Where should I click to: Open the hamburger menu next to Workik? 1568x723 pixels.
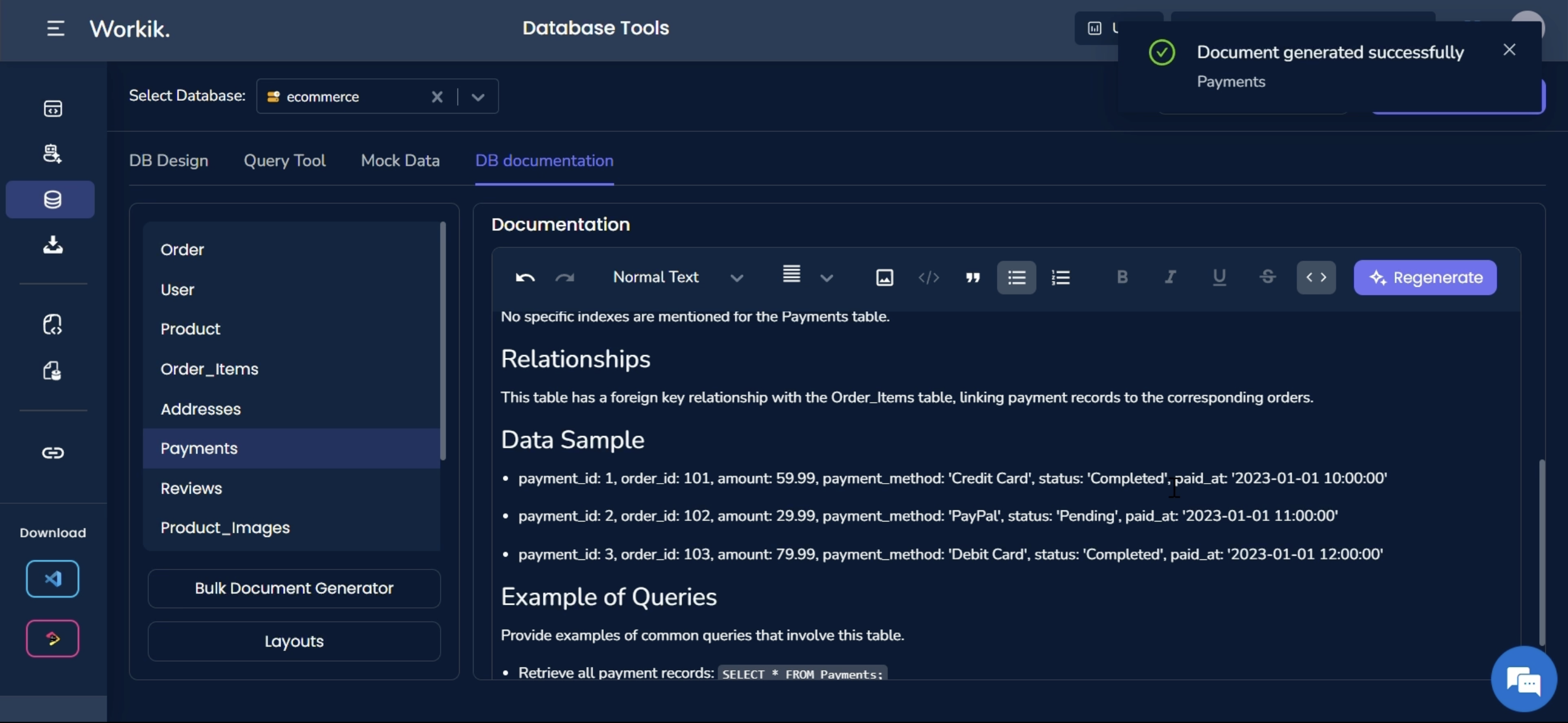[55, 29]
